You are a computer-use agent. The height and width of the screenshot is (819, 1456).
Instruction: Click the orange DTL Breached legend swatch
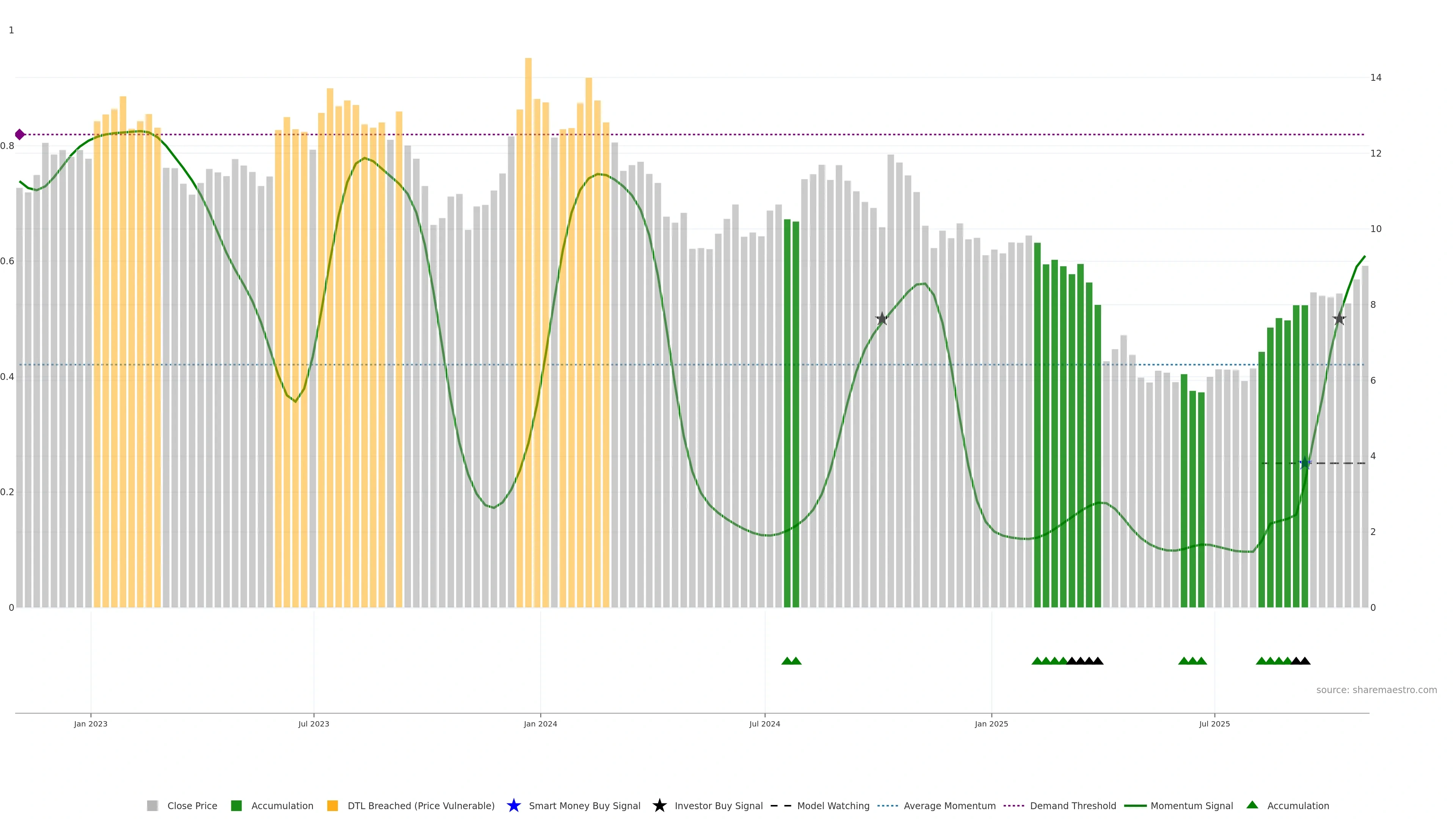(333, 806)
